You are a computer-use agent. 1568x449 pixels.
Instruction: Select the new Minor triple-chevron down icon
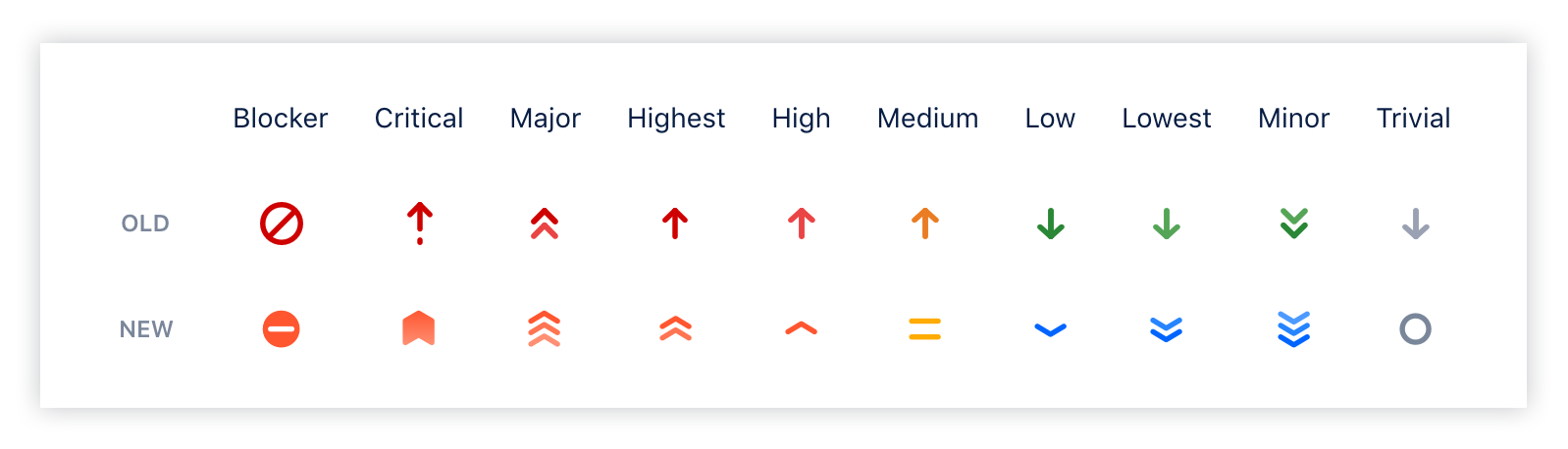1294,328
